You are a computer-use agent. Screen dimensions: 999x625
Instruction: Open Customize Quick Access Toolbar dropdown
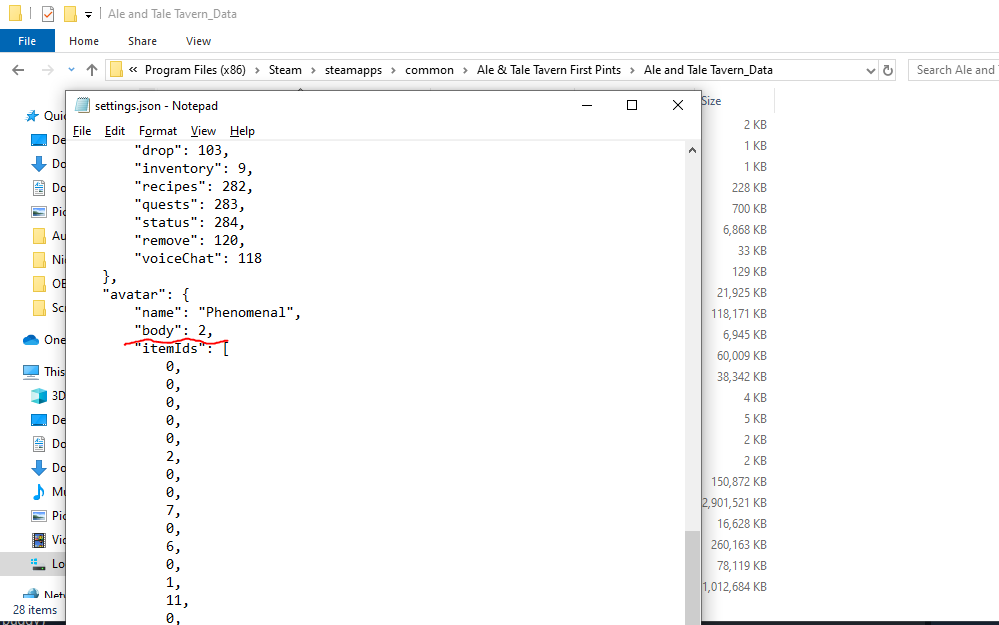tap(89, 15)
